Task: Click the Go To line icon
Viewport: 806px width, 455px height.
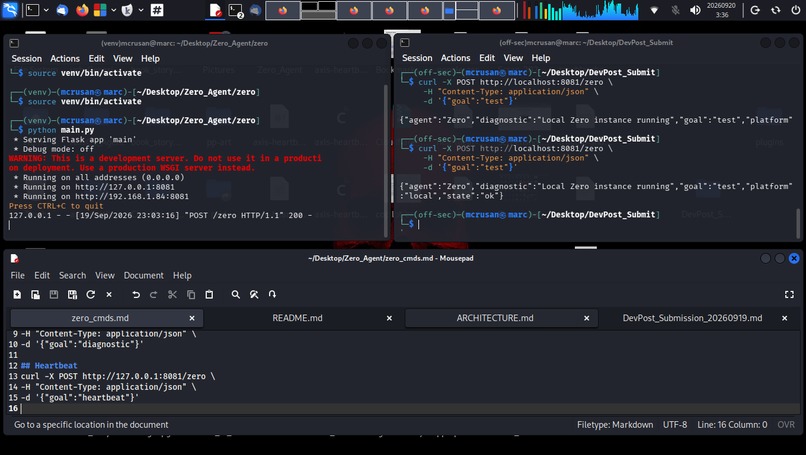Action: click(x=272, y=295)
